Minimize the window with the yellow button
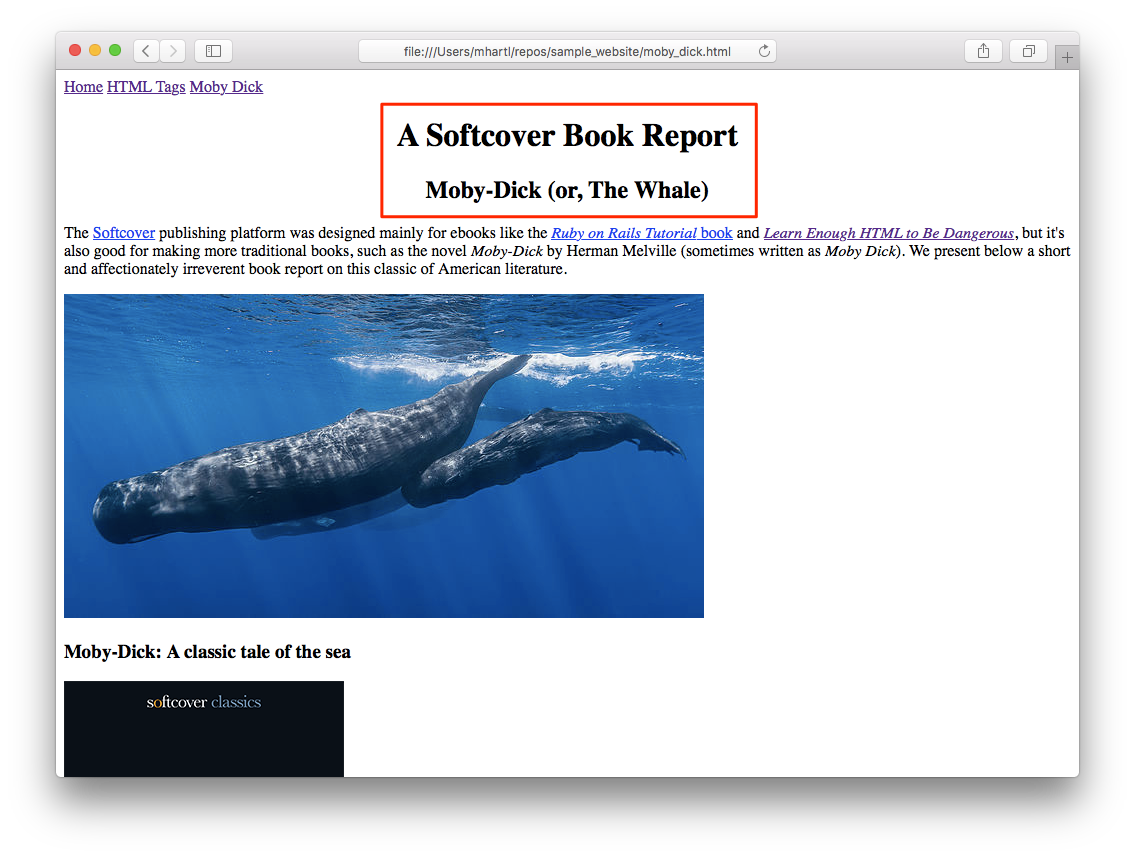The height and width of the screenshot is (857, 1135). pos(95,50)
